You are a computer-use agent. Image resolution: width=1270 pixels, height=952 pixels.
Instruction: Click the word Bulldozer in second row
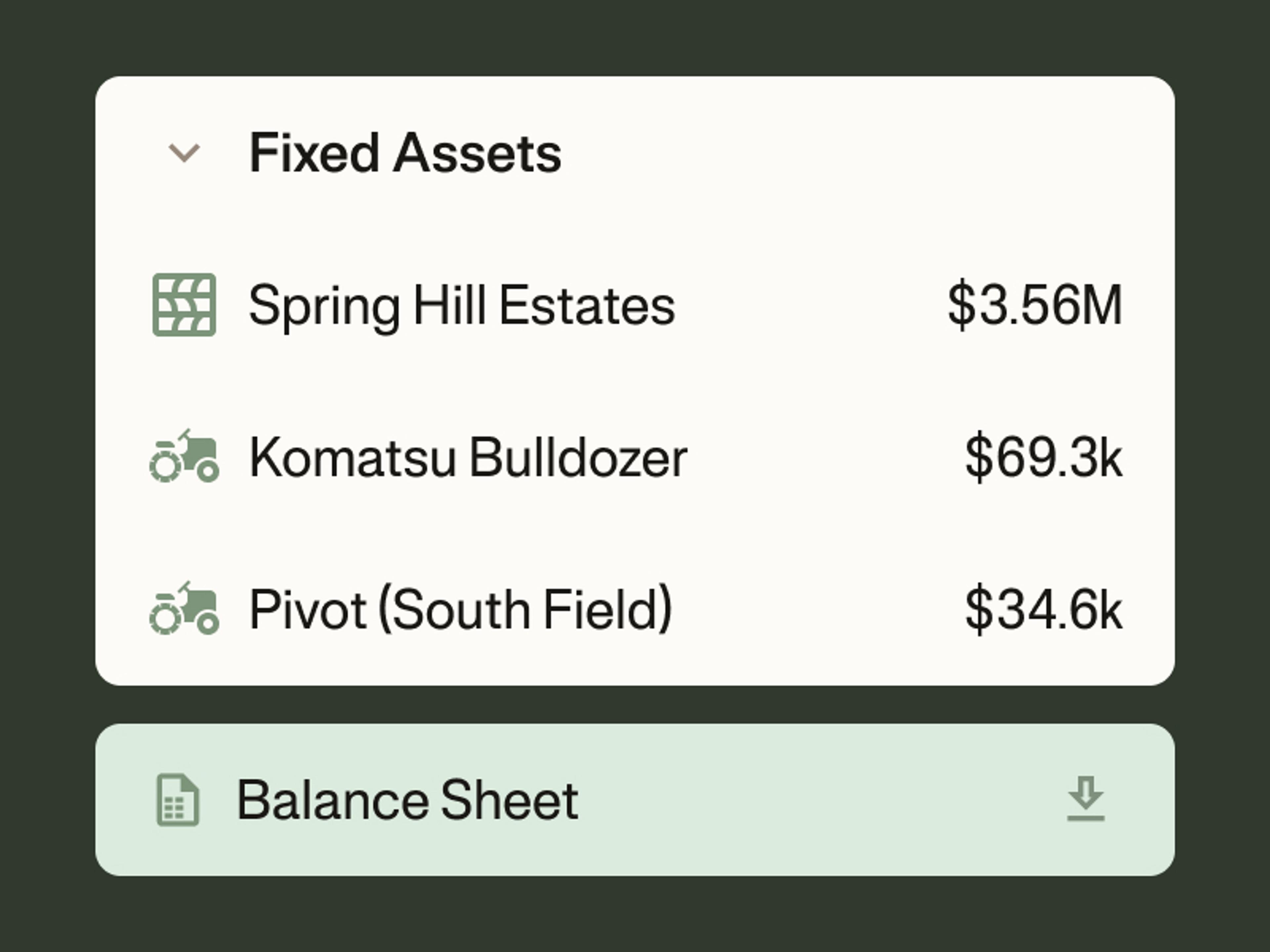coord(578,457)
